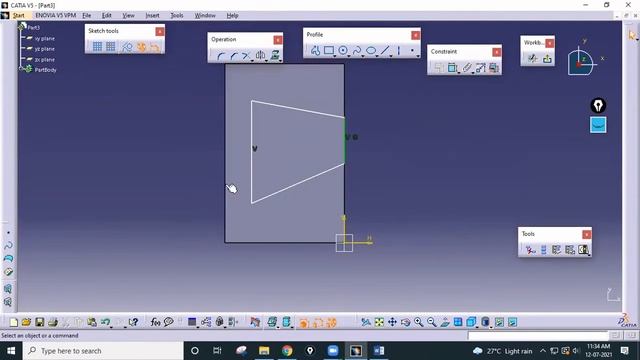Toggle Swap Visible Space icon
Image resolution: width=640 pixels, height=360 pixels.
click(512, 322)
